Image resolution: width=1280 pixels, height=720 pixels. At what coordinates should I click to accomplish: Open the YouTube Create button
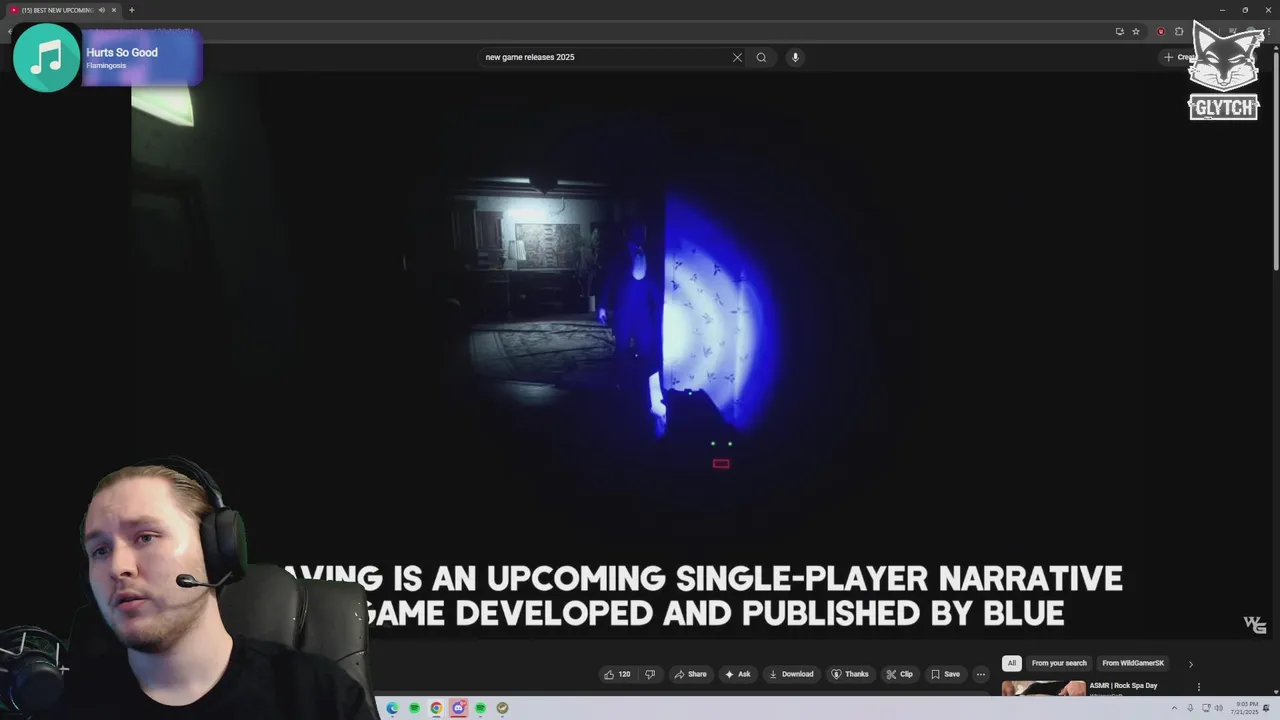click(x=1180, y=57)
